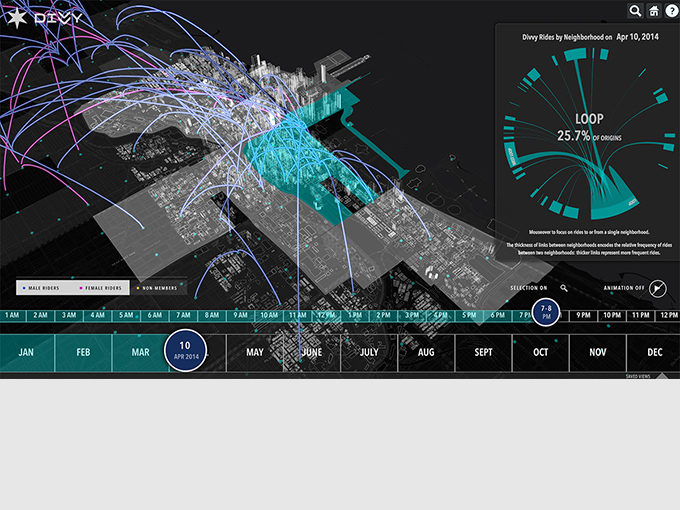
Task: Jump to the SEPT month block
Action: pyautogui.click(x=484, y=353)
